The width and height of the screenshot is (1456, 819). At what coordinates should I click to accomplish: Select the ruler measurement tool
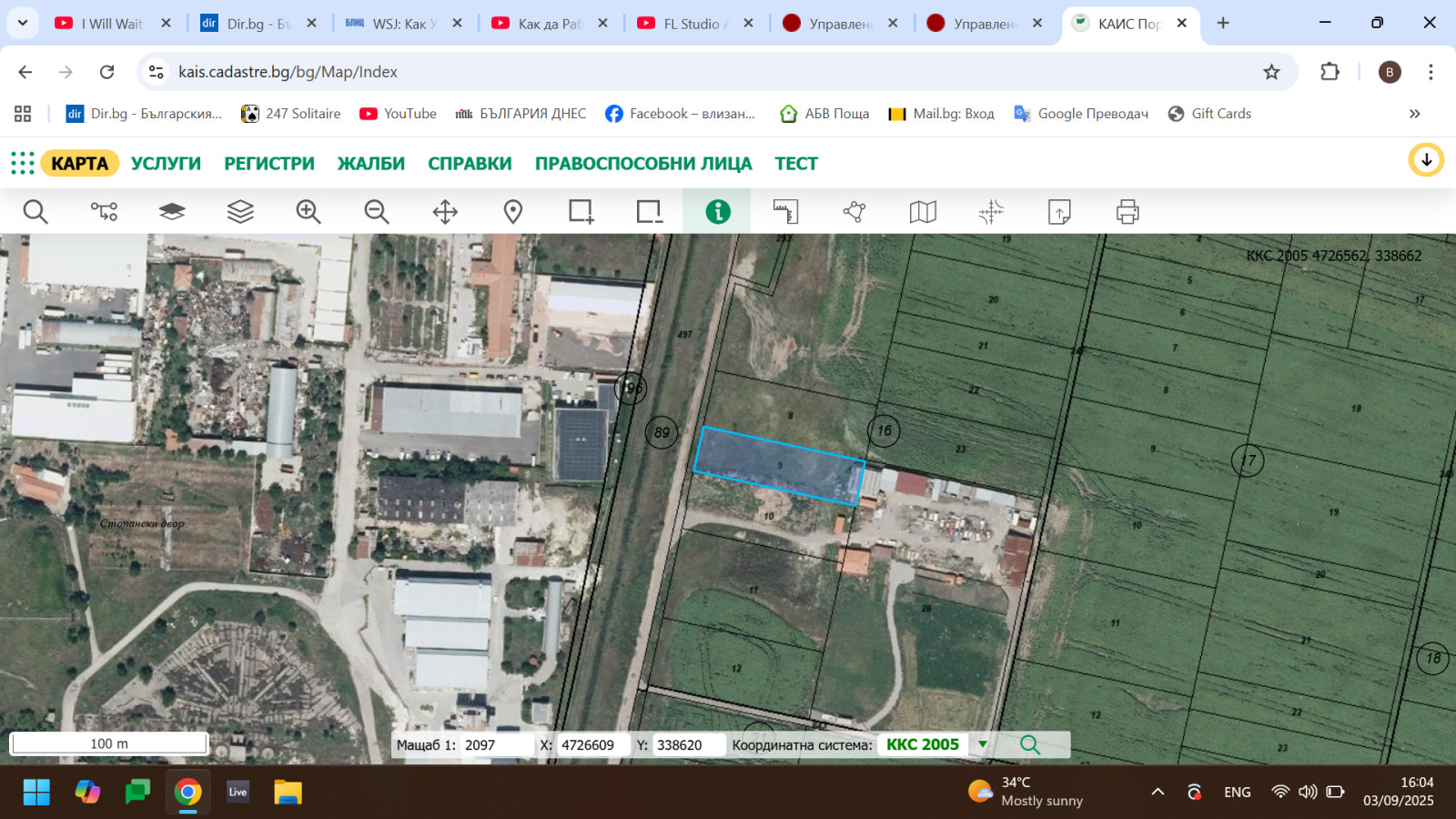785,211
